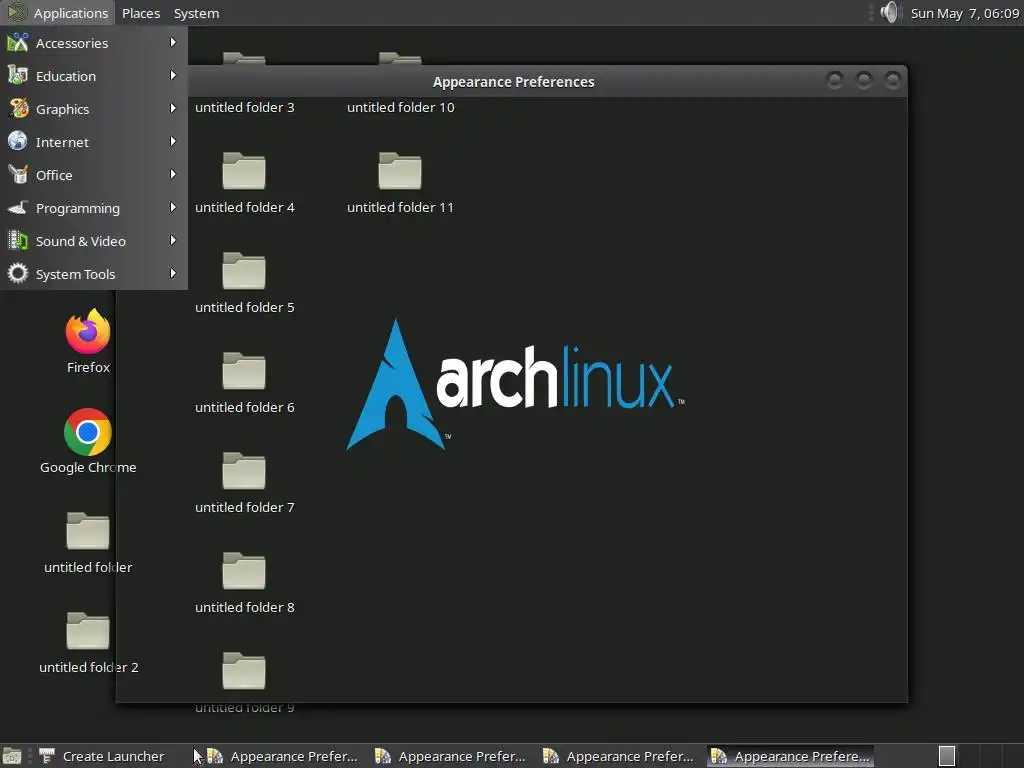
Task: Click the highlighted Appearance Preferences taskbar button
Action: (x=790, y=756)
